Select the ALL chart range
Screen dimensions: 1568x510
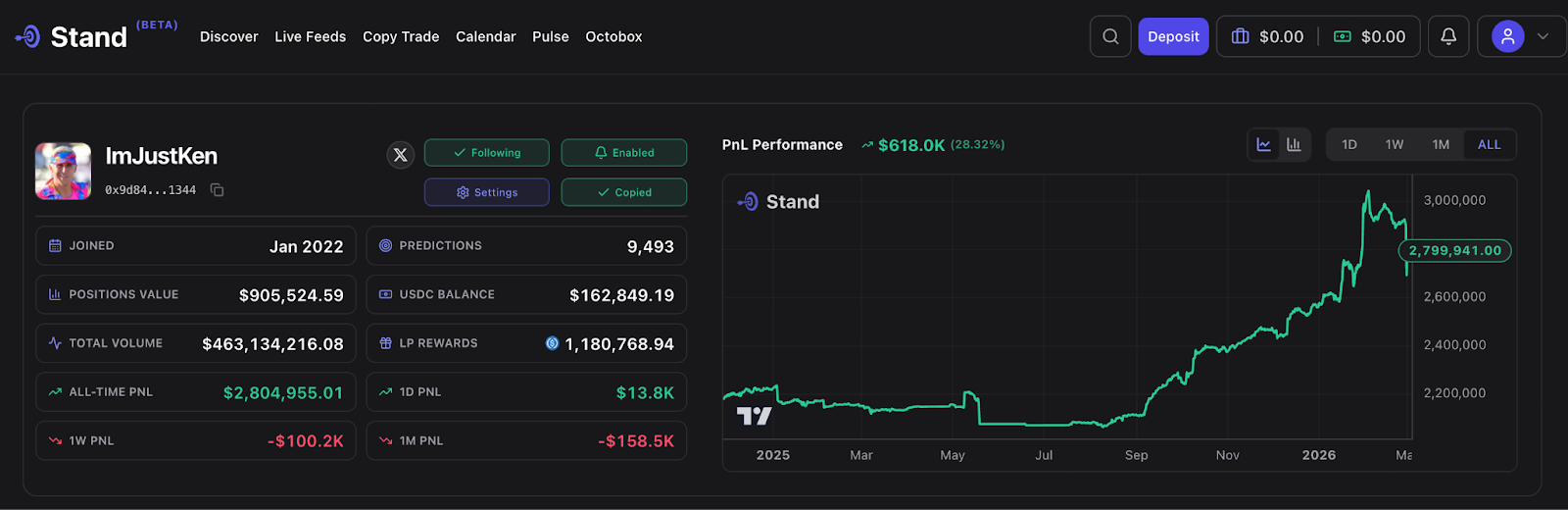[x=1490, y=144]
